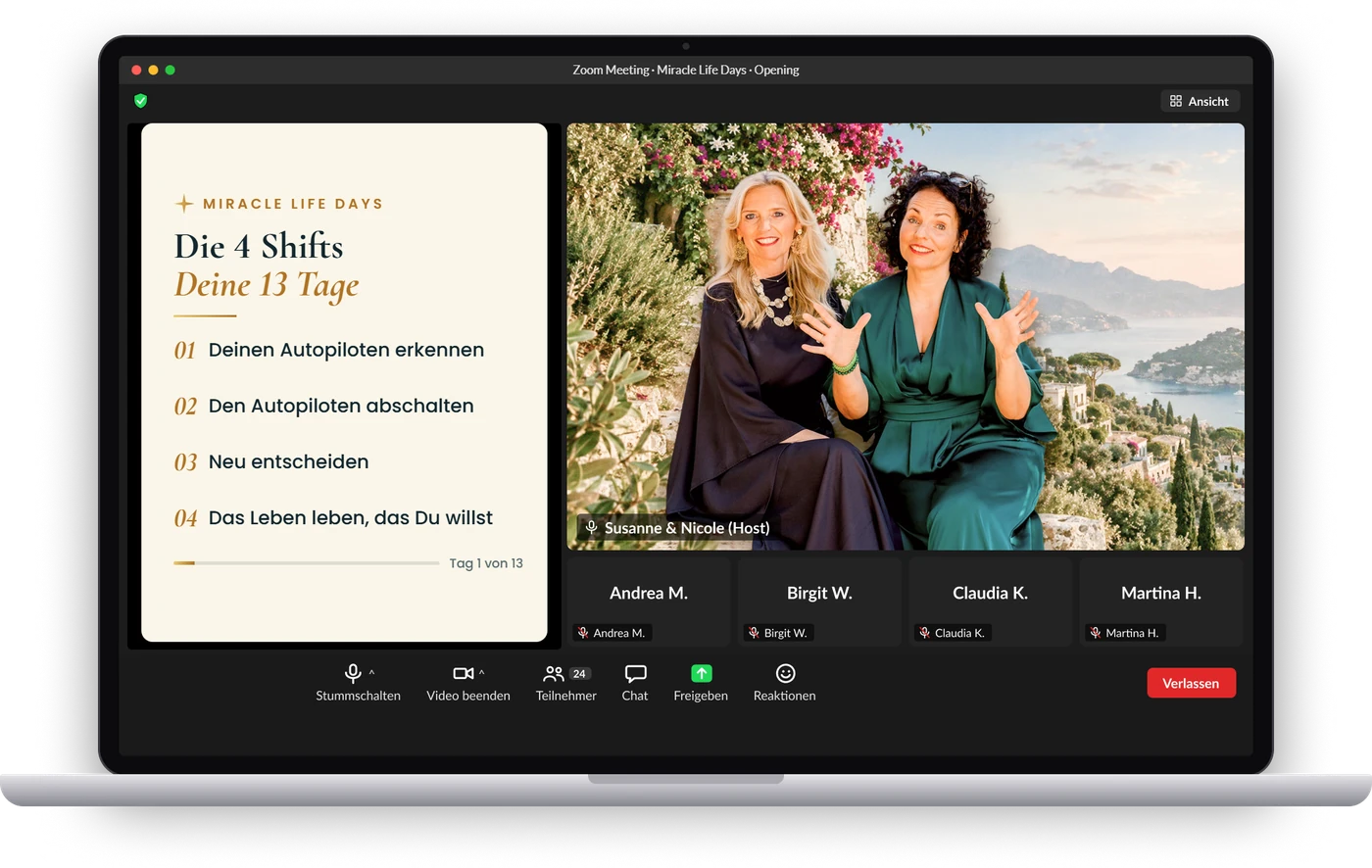Click the 'Tag 1 von 13' label

[x=486, y=563]
